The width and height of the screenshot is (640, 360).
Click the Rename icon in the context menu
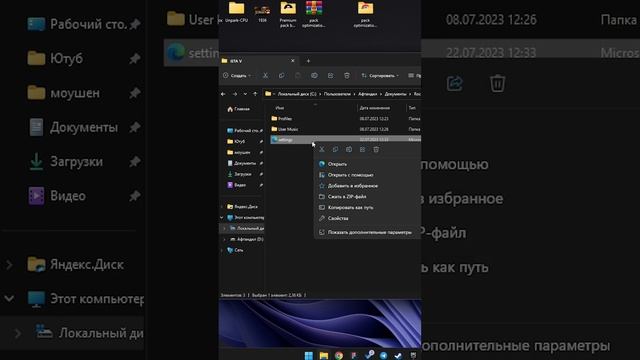349,149
